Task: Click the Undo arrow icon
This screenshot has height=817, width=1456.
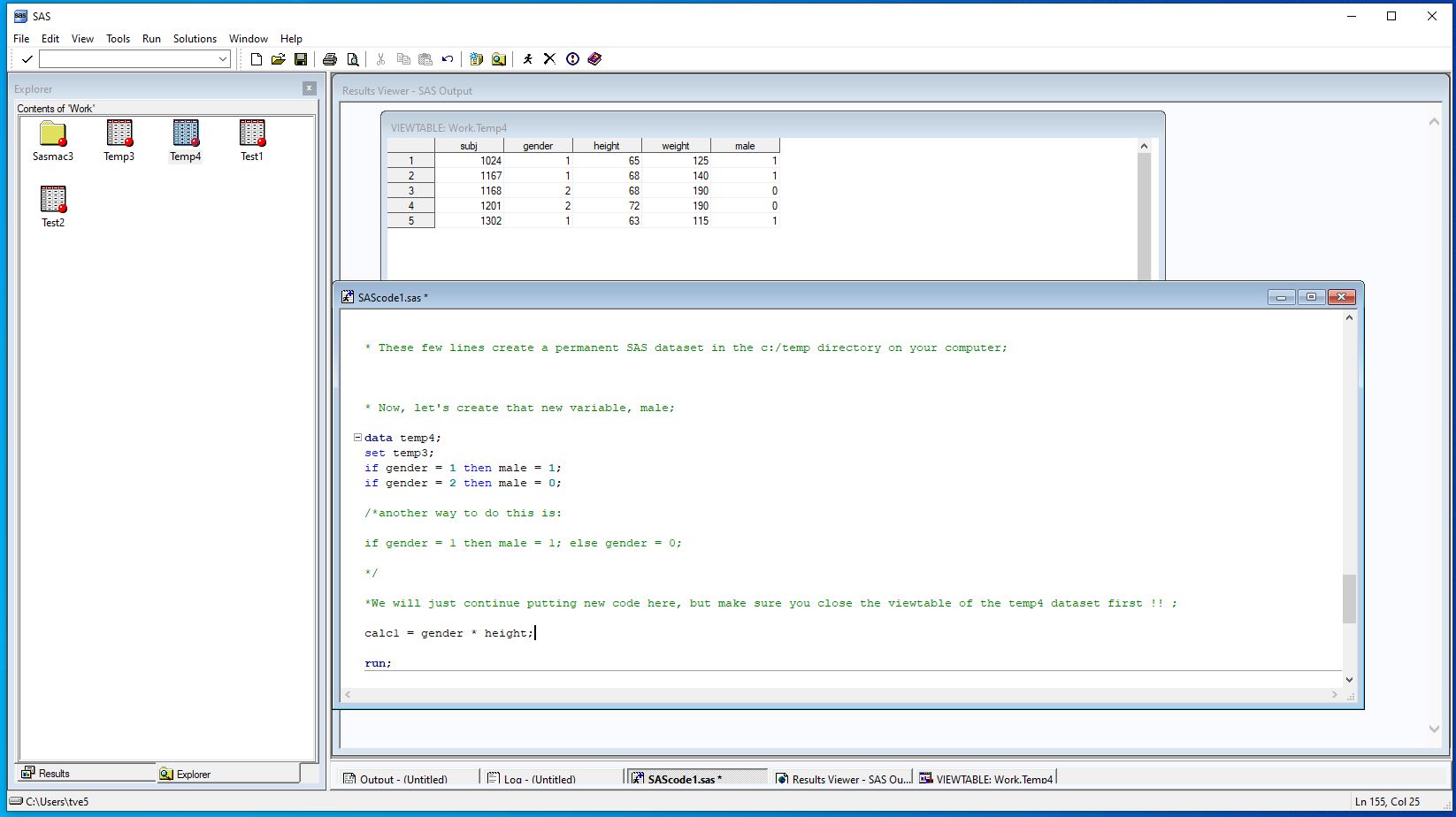Action: click(448, 59)
